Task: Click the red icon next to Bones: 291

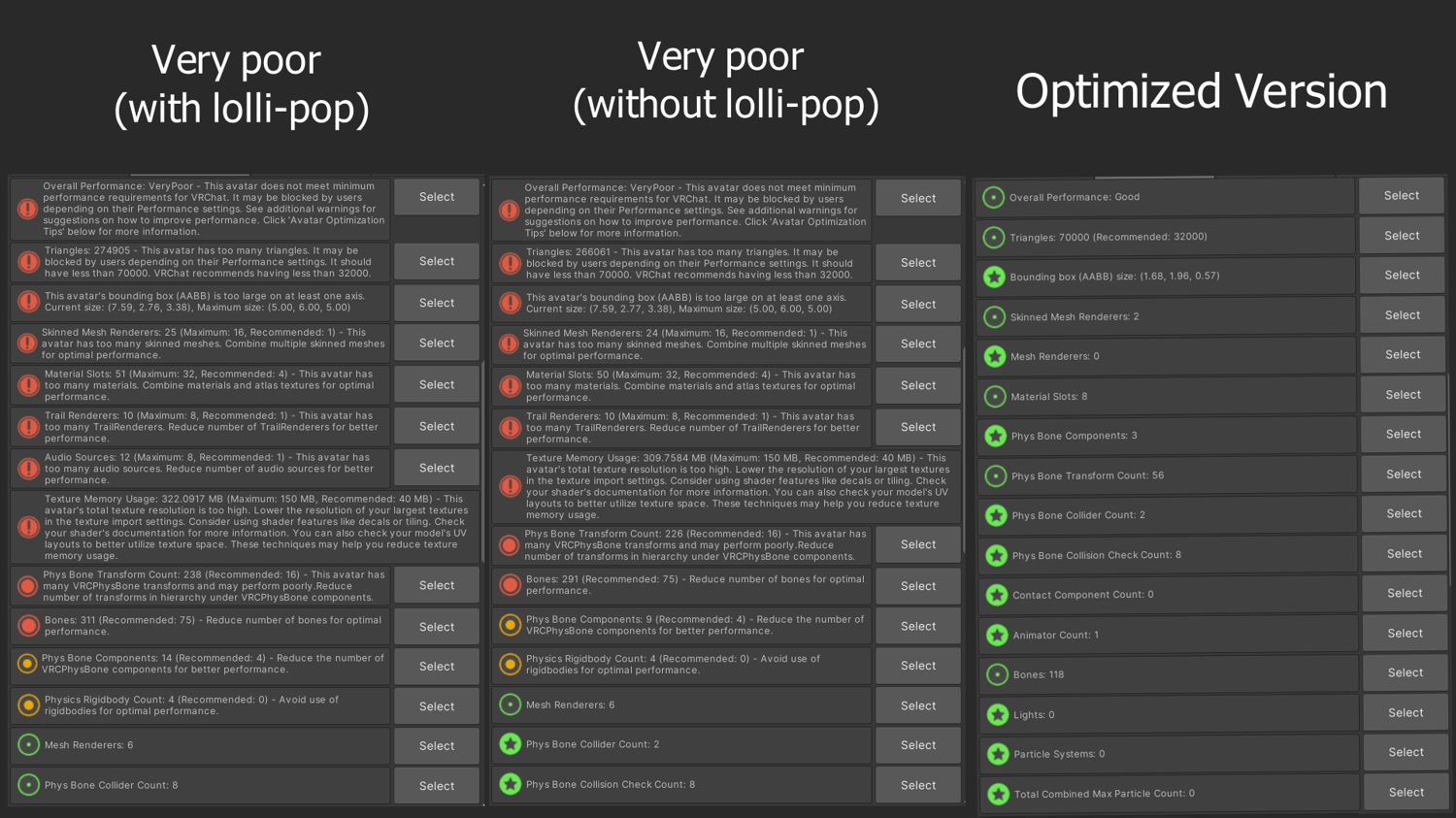Action: click(x=510, y=585)
